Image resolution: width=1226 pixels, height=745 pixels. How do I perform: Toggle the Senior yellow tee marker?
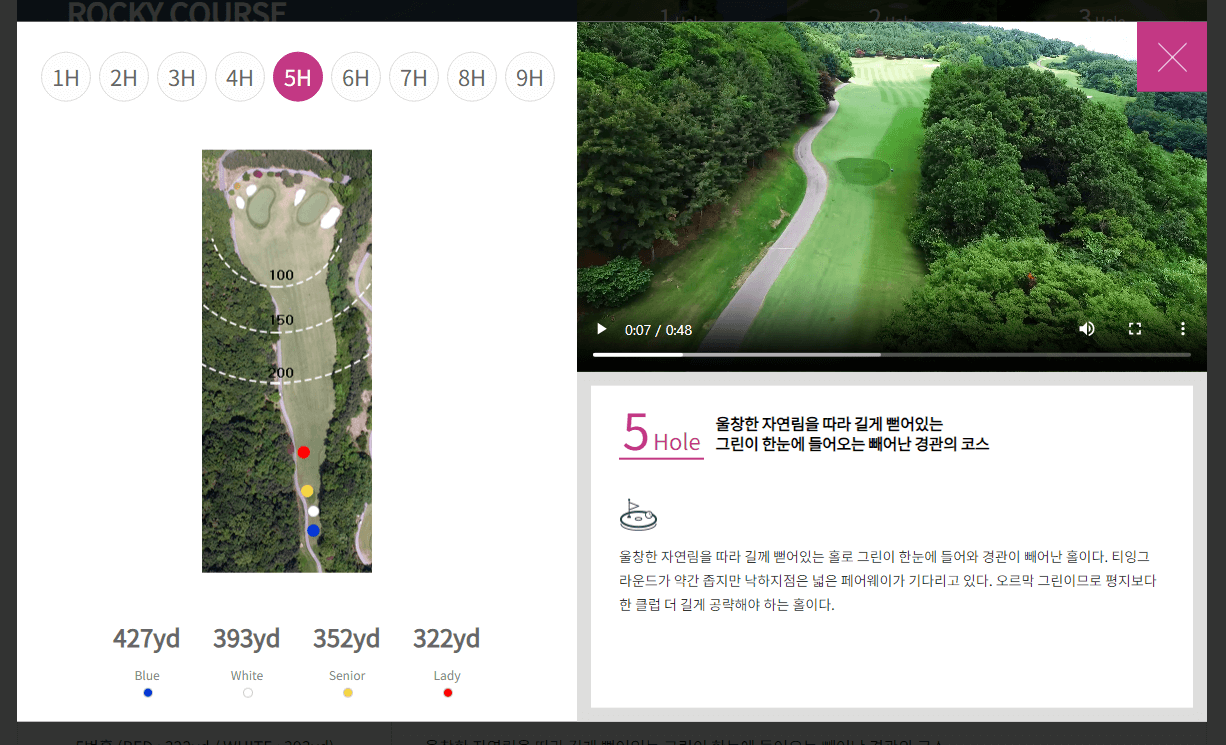click(347, 691)
